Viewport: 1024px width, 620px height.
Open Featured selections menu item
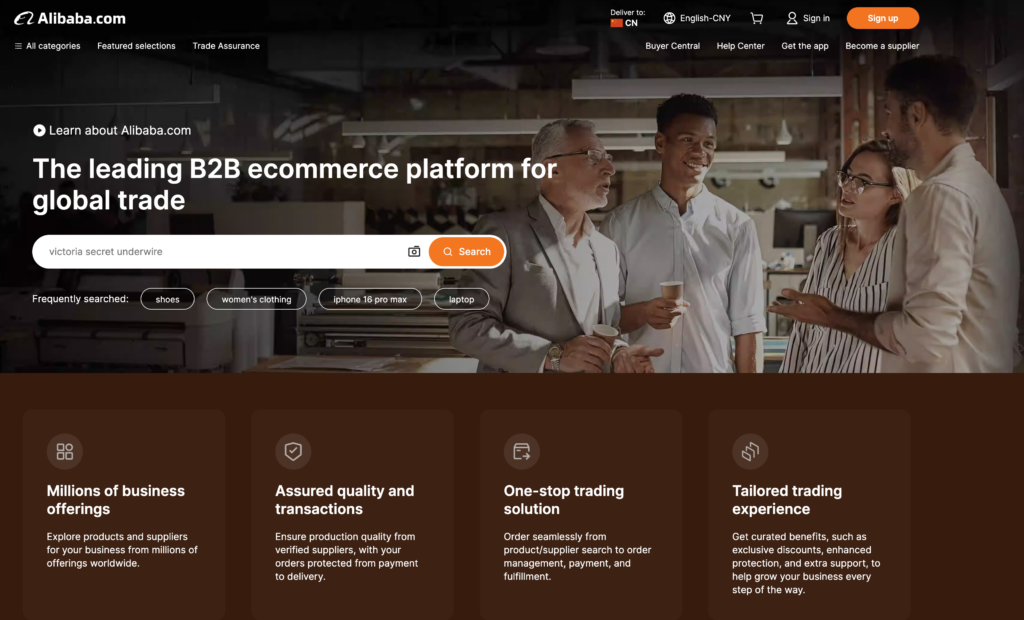[136, 46]
